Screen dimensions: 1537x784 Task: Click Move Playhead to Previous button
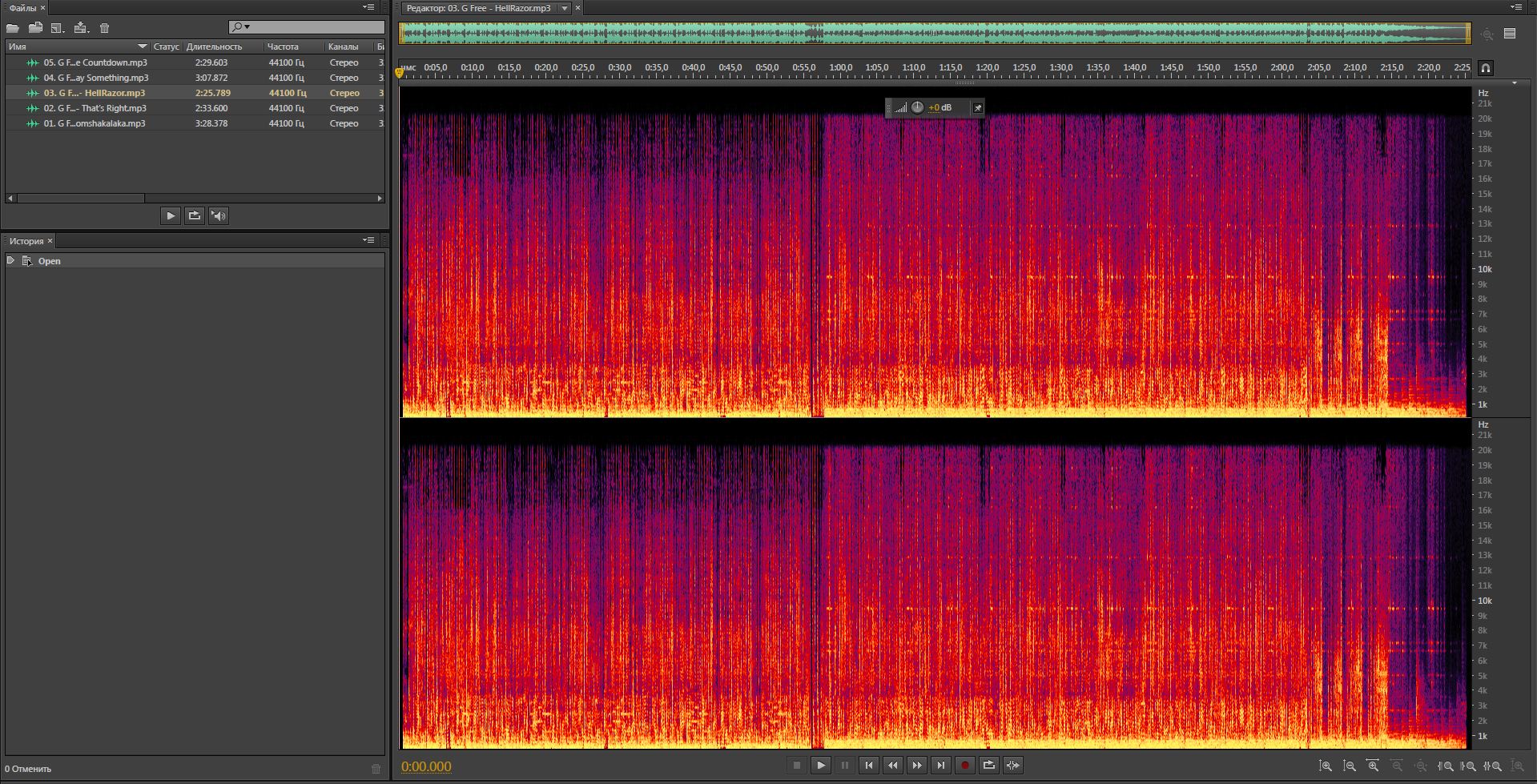coord(868,766)
